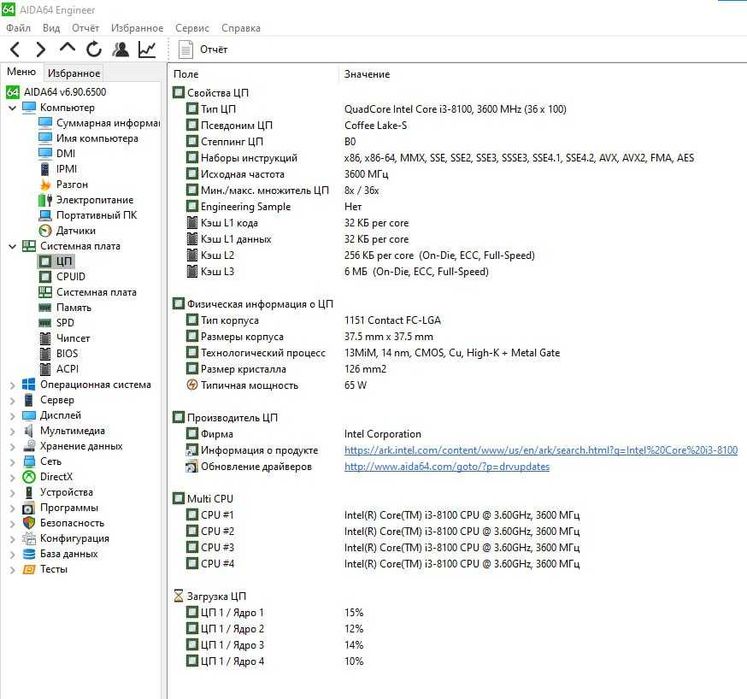Click the Системная плата child item icon
Screen dimensions: 747x699
coord(45,292)
